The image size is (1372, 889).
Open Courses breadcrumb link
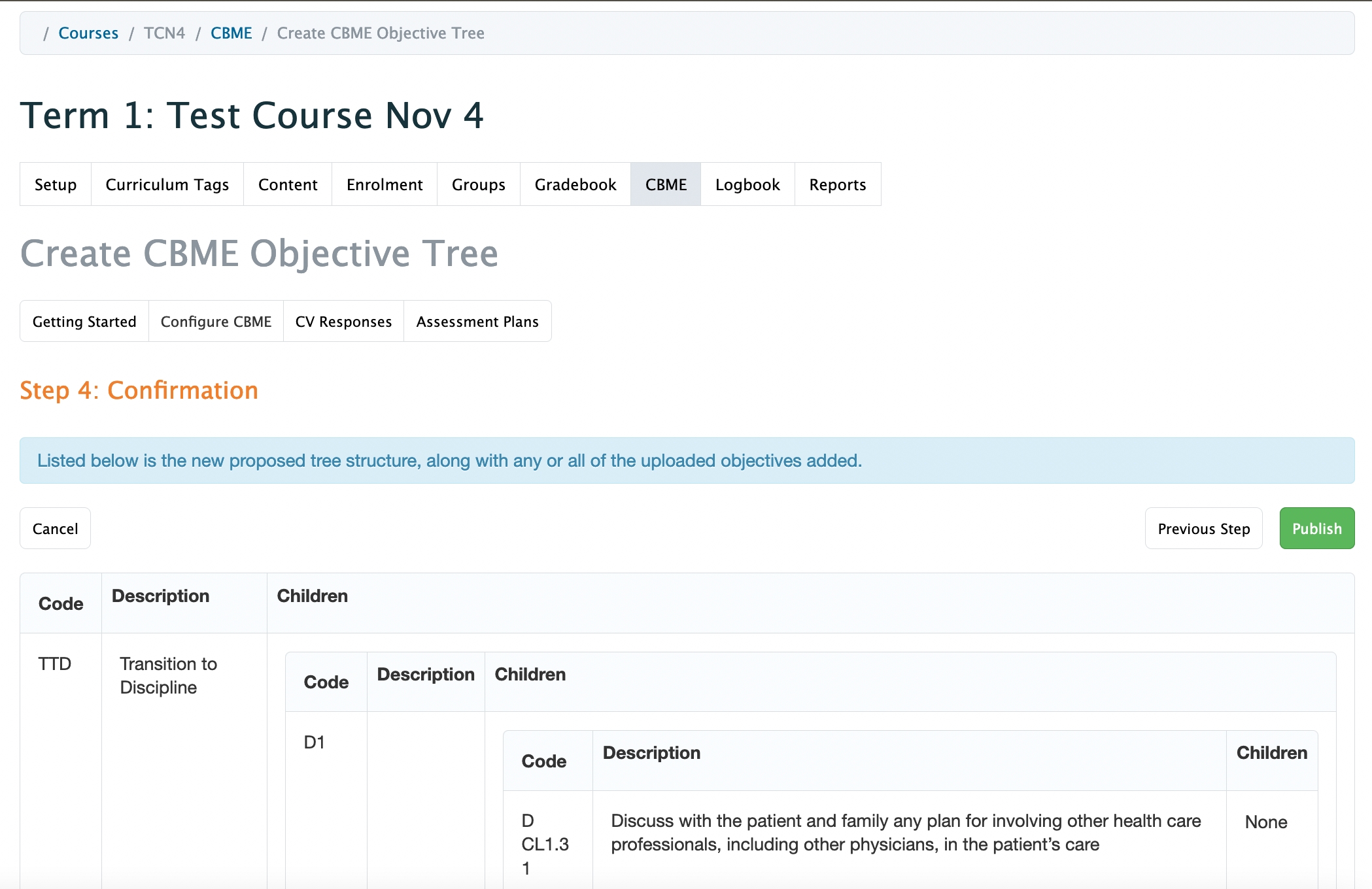[x=88, y=33]
